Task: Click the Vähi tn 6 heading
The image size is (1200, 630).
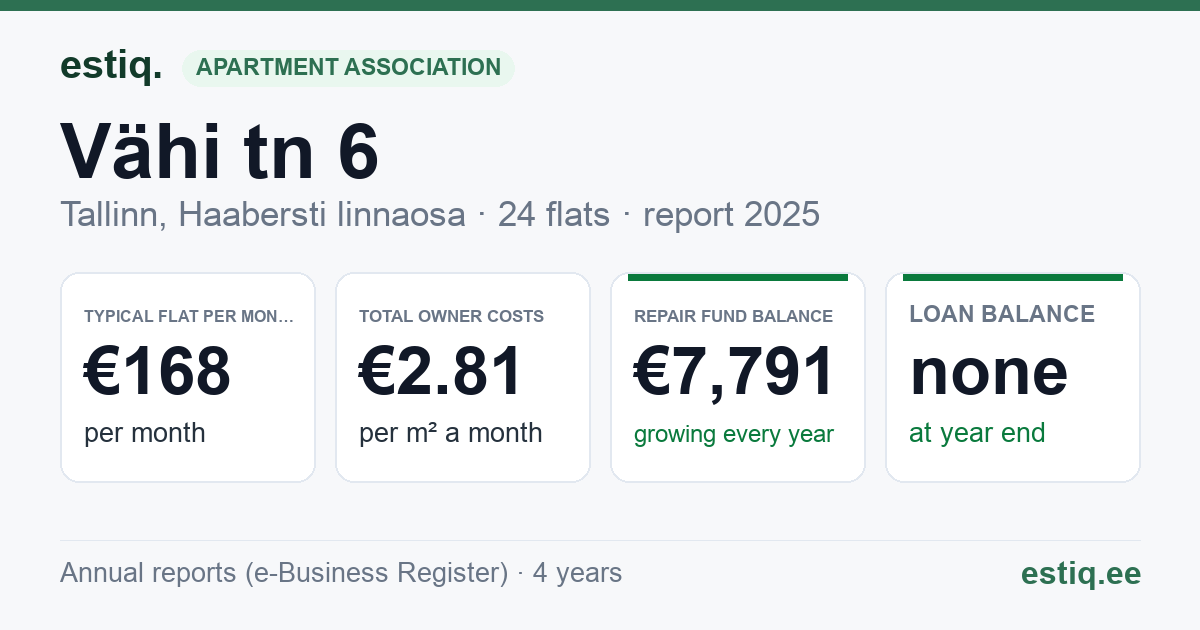Action: click(x=220, y=152)
